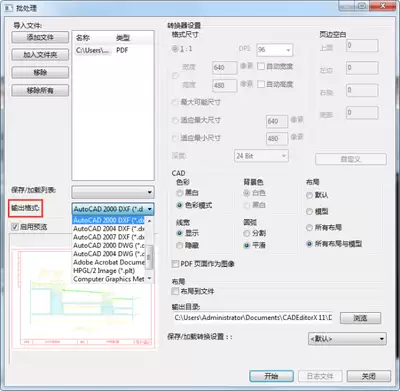The width and height of the screenshot is (400, 391).
Task: Select the 黑白 color radio button
Action: click(180, 193)
